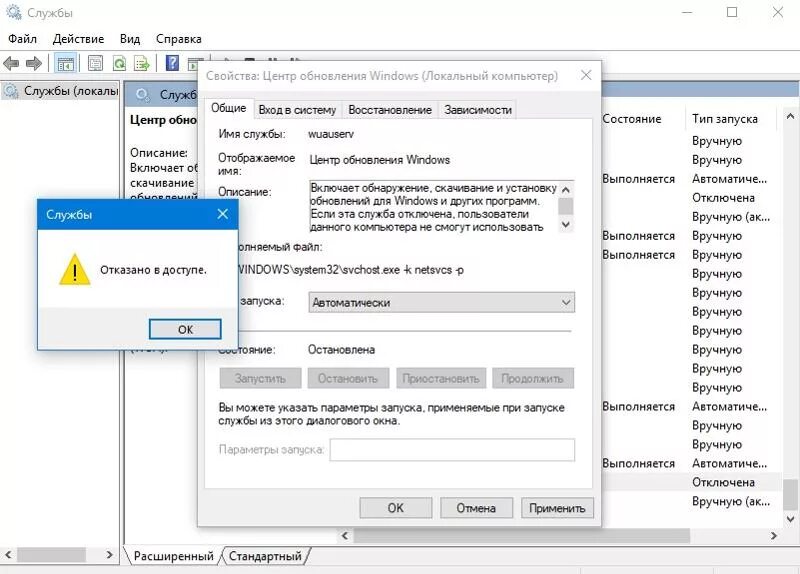
Task: Open the Properties toolbar icon
Action: click(95, 64)
